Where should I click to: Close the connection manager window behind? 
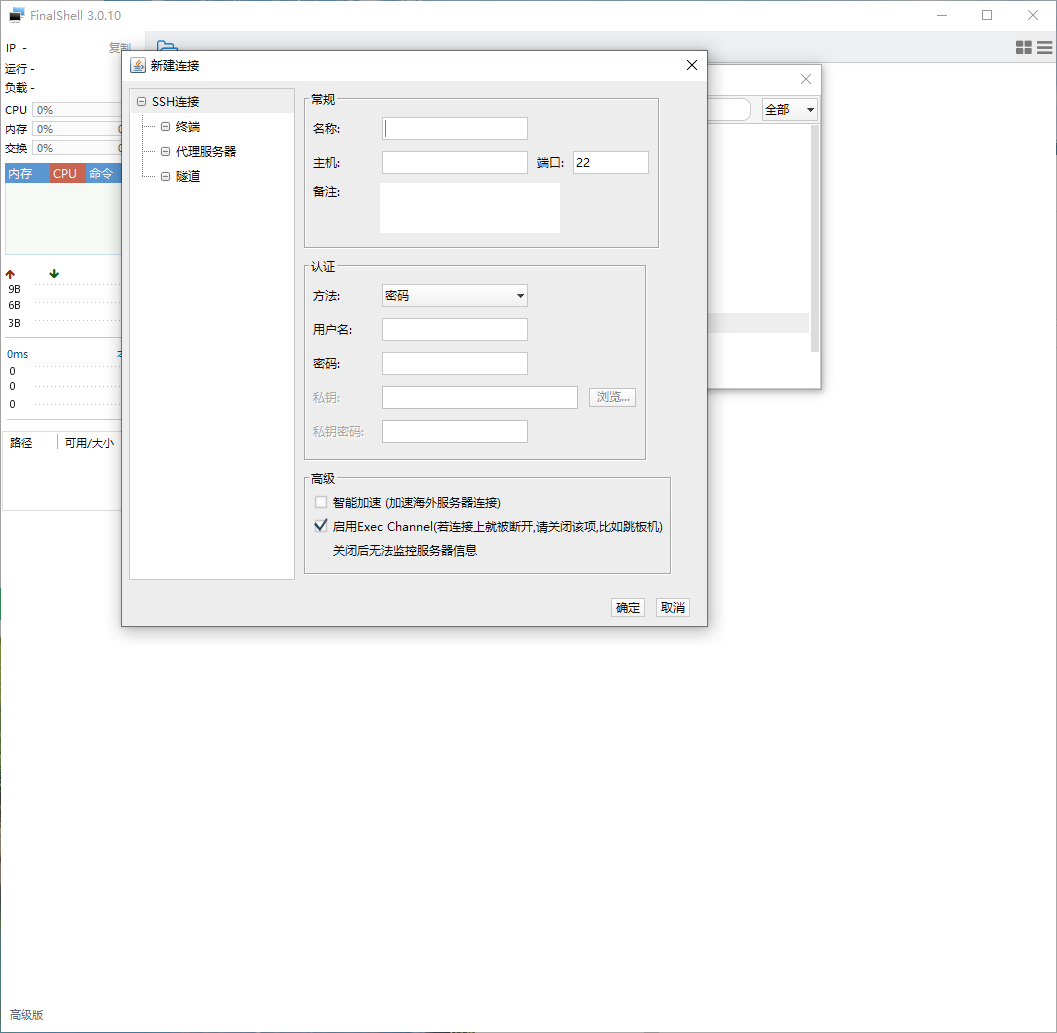click(807, 79)
